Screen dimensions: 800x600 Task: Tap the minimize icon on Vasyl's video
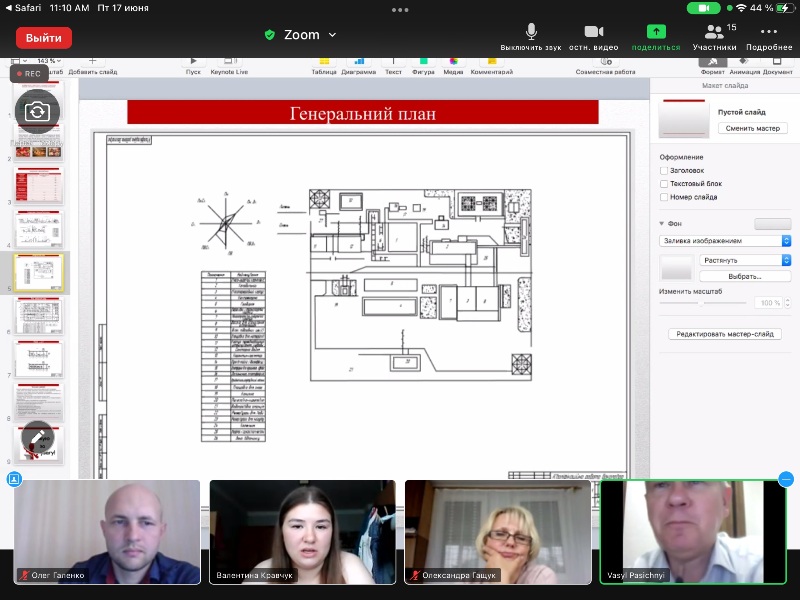coord(786,479)
